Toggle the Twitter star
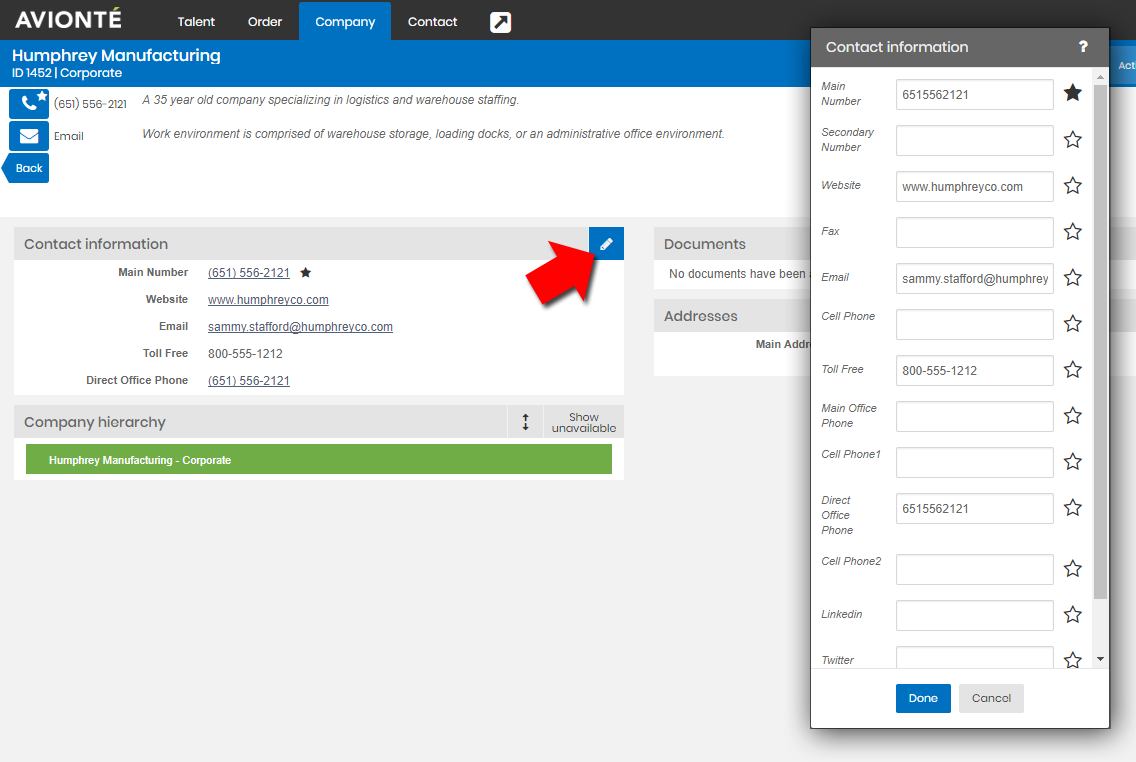Screen dimensions: 1136x762 click(1073, 659)
